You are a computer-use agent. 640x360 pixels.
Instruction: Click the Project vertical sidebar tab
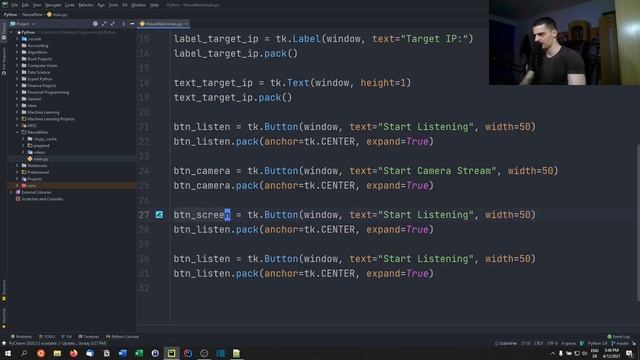(x=4, y=31)
